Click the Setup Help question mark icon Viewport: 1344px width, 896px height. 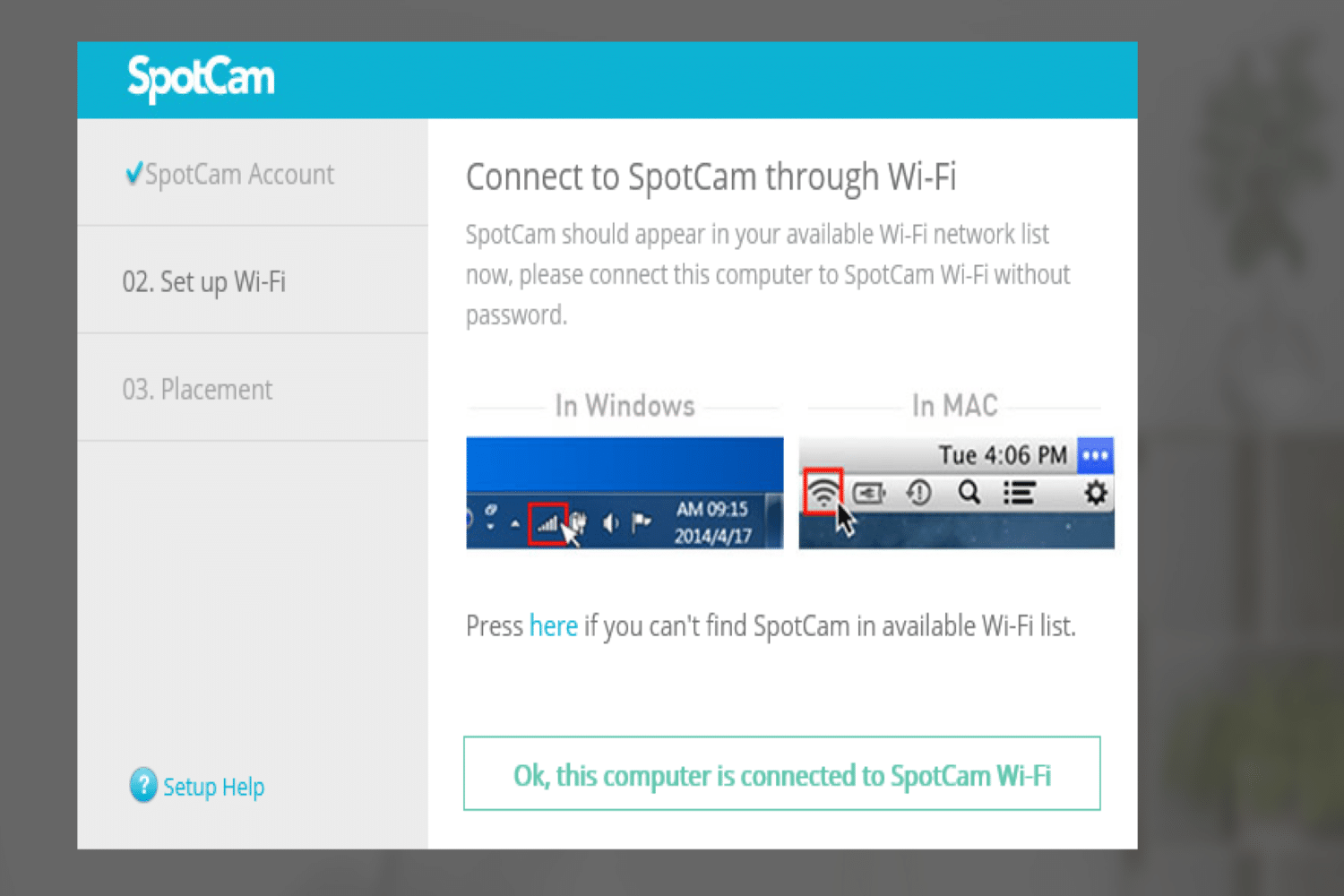[143, 786]
